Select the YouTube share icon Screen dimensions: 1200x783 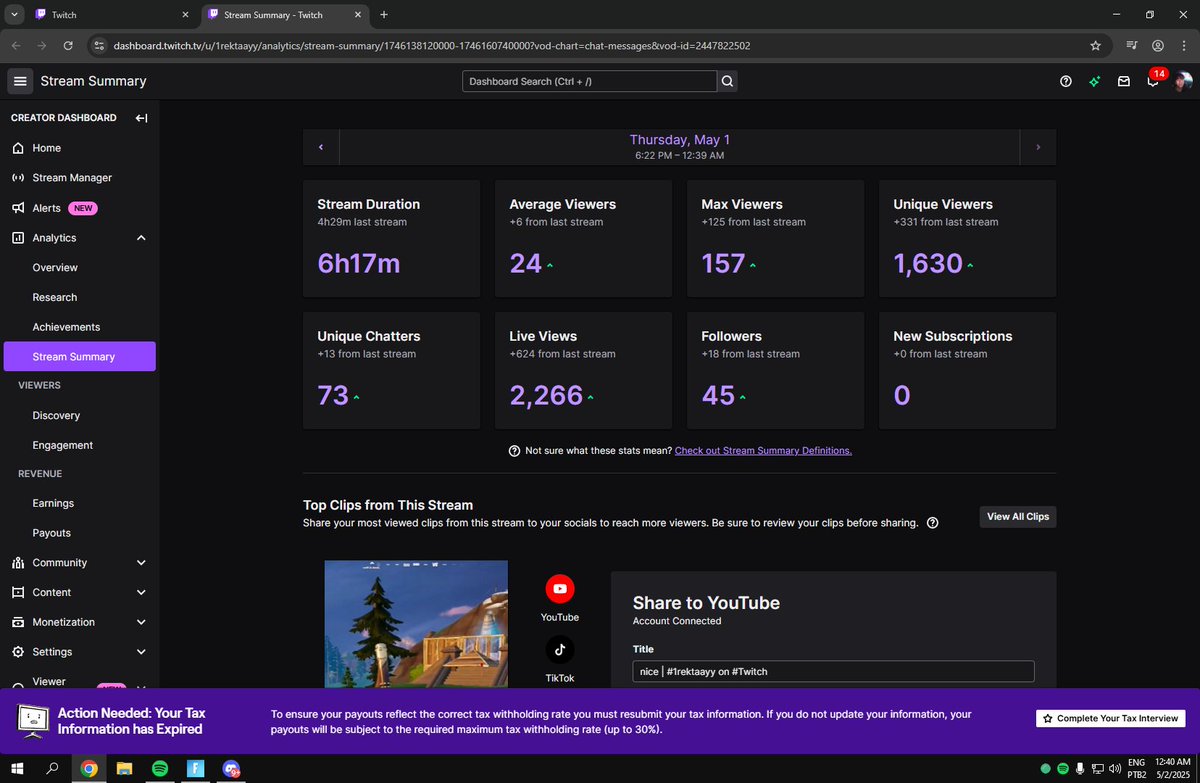pos(560,589)
